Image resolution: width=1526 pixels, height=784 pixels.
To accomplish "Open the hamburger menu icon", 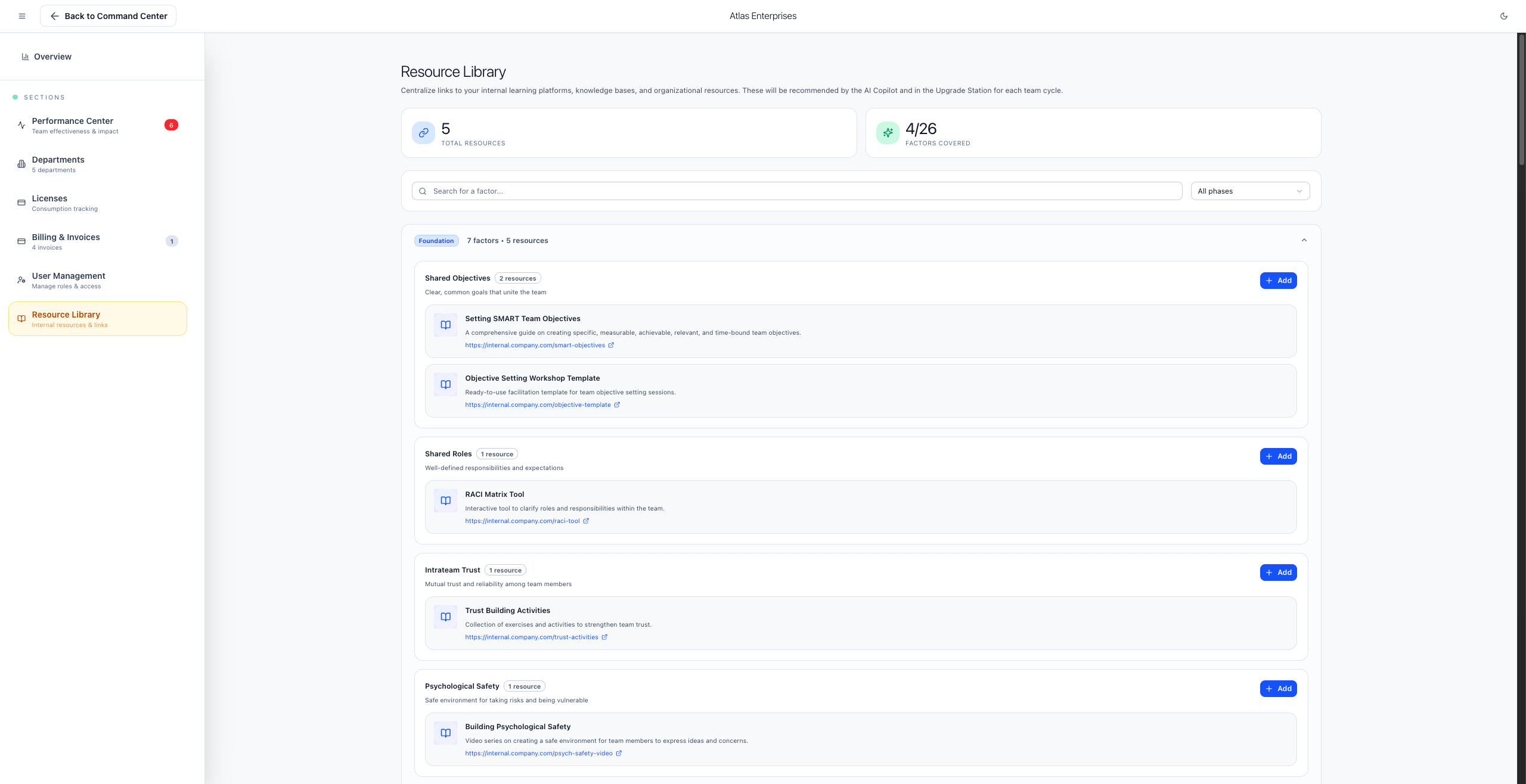I will tap(22, 16).
